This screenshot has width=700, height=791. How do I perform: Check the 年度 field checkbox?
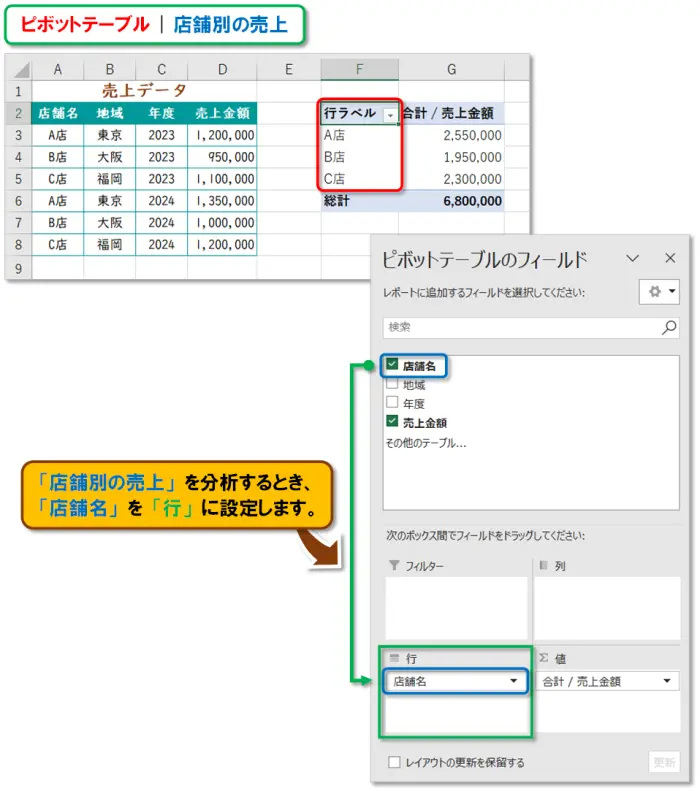[x=392, y=402]
